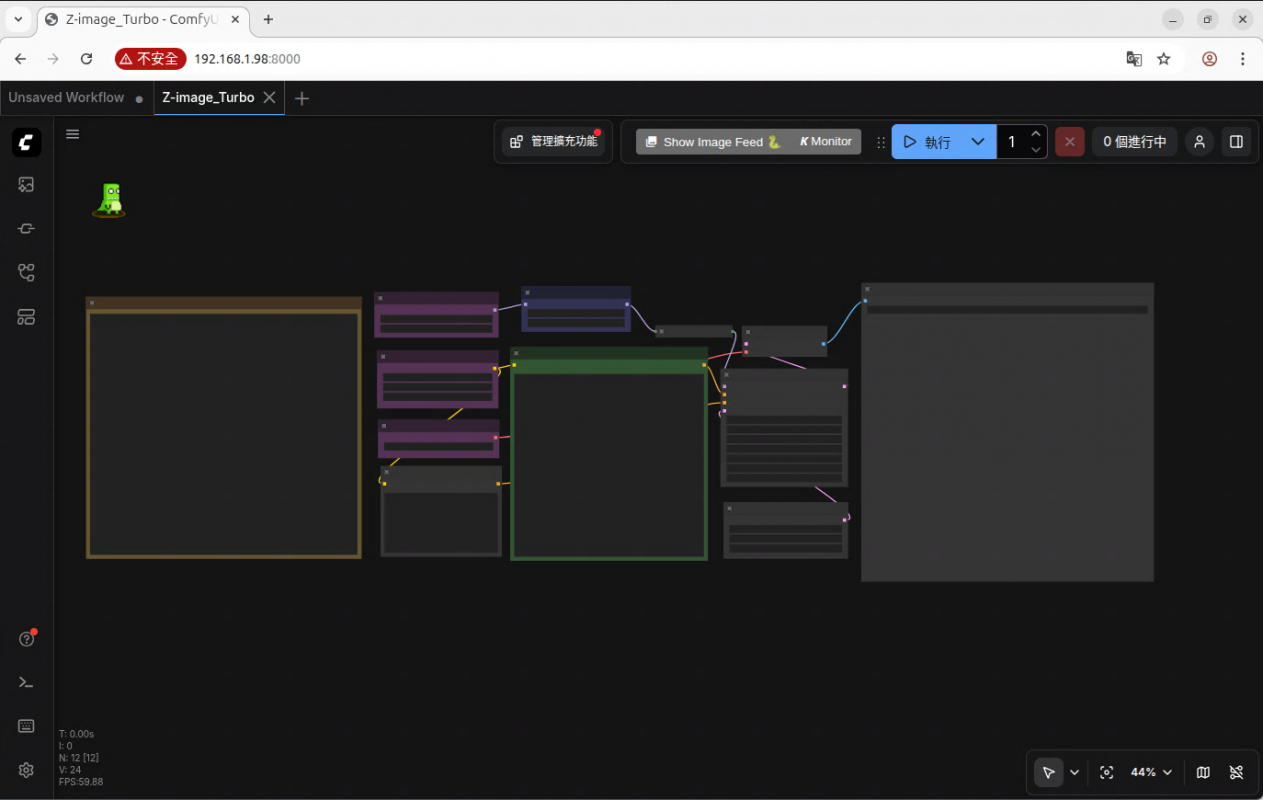Viewport: 1263px width, 800px height.
Task: Open the media assets sidebar panel
Action: [27, 185]
